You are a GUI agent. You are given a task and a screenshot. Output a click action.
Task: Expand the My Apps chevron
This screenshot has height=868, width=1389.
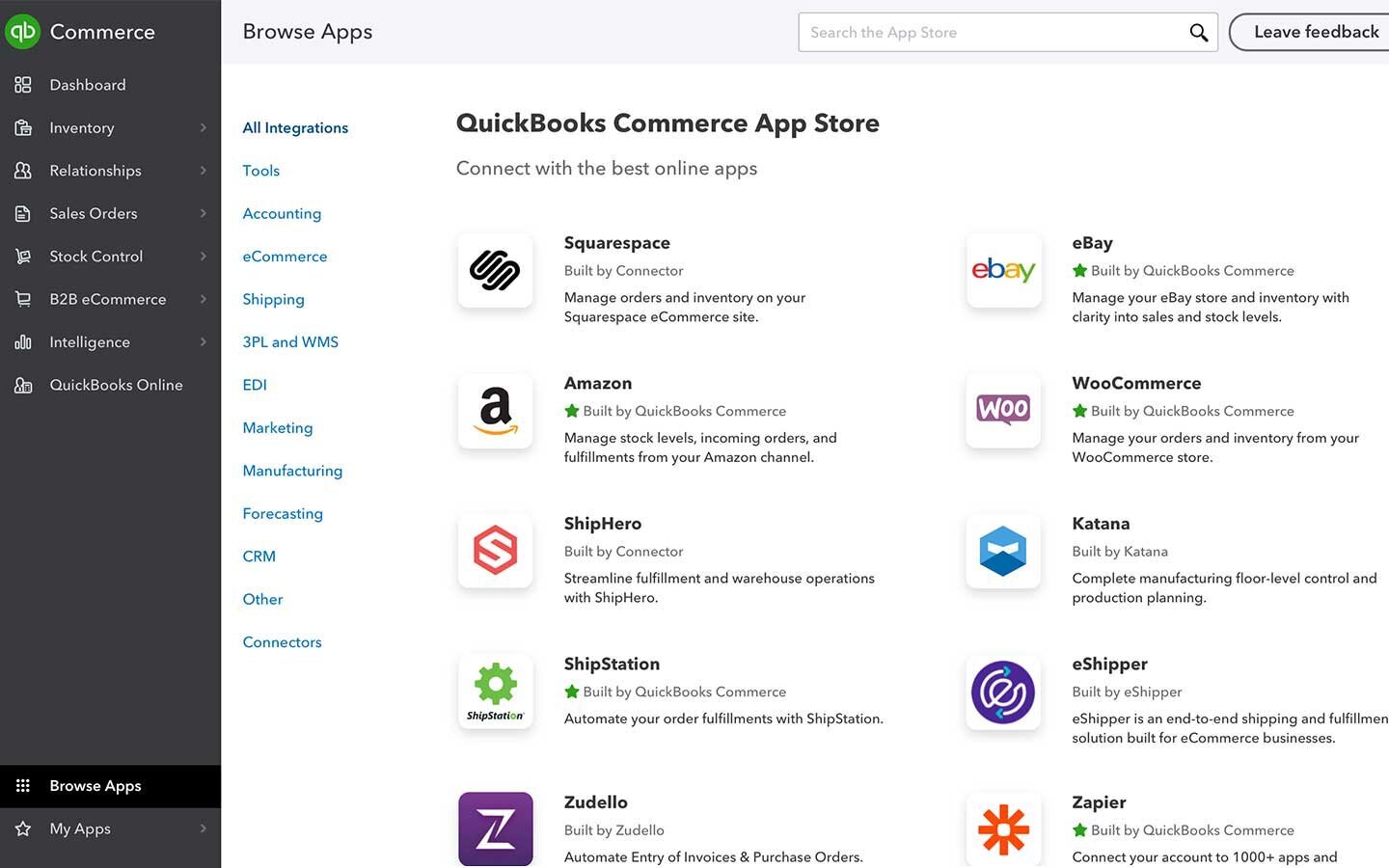click(x=203, y=828)
